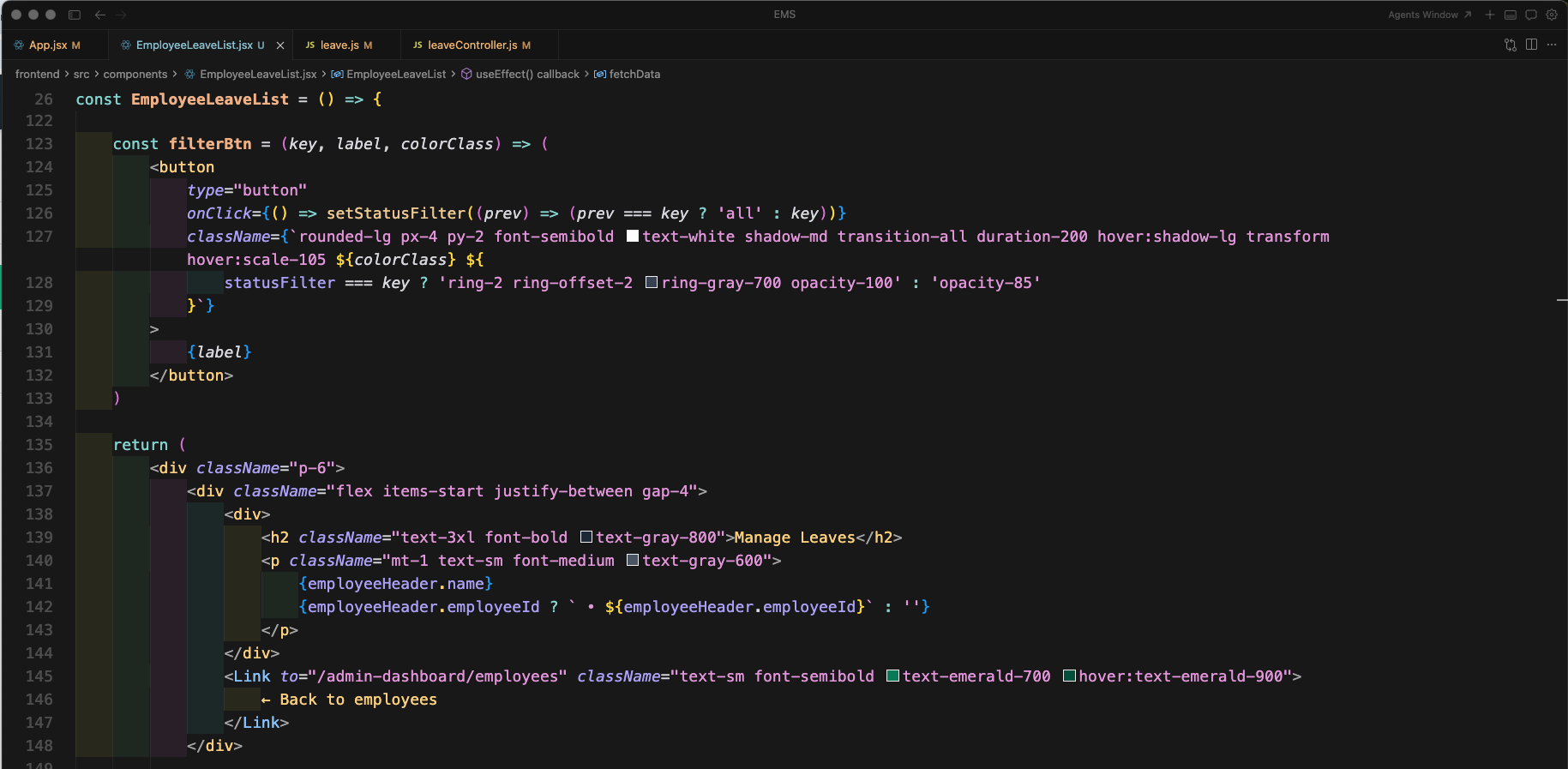Click the '← Back to employees' text
The image size is (1568, 769).
(x=349, y=700)
